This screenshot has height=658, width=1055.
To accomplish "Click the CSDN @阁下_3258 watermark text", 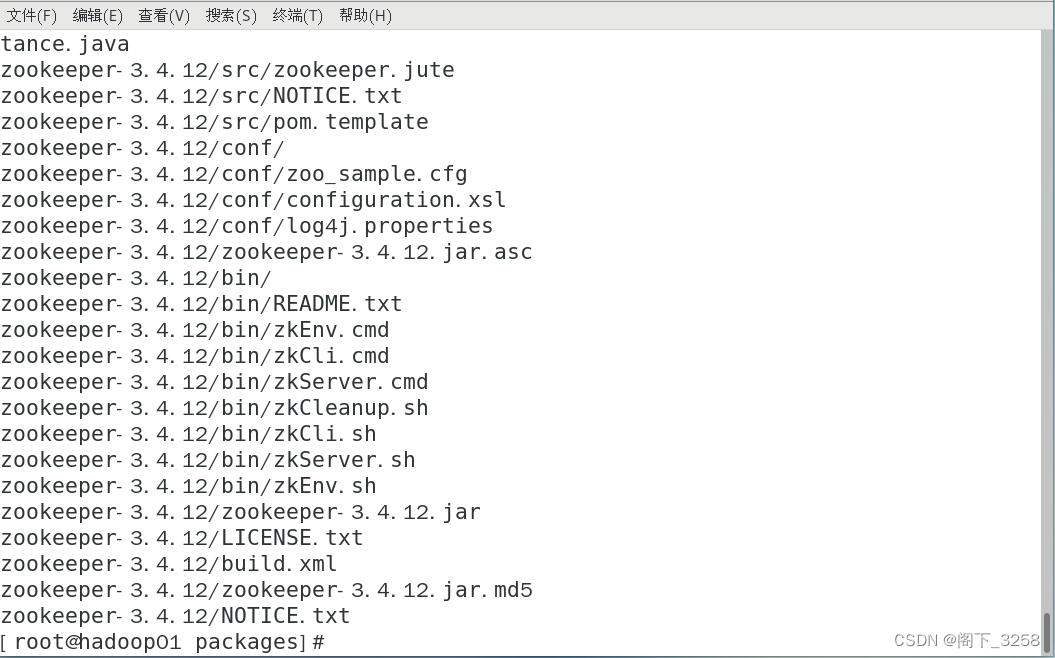I will (965, 639).
